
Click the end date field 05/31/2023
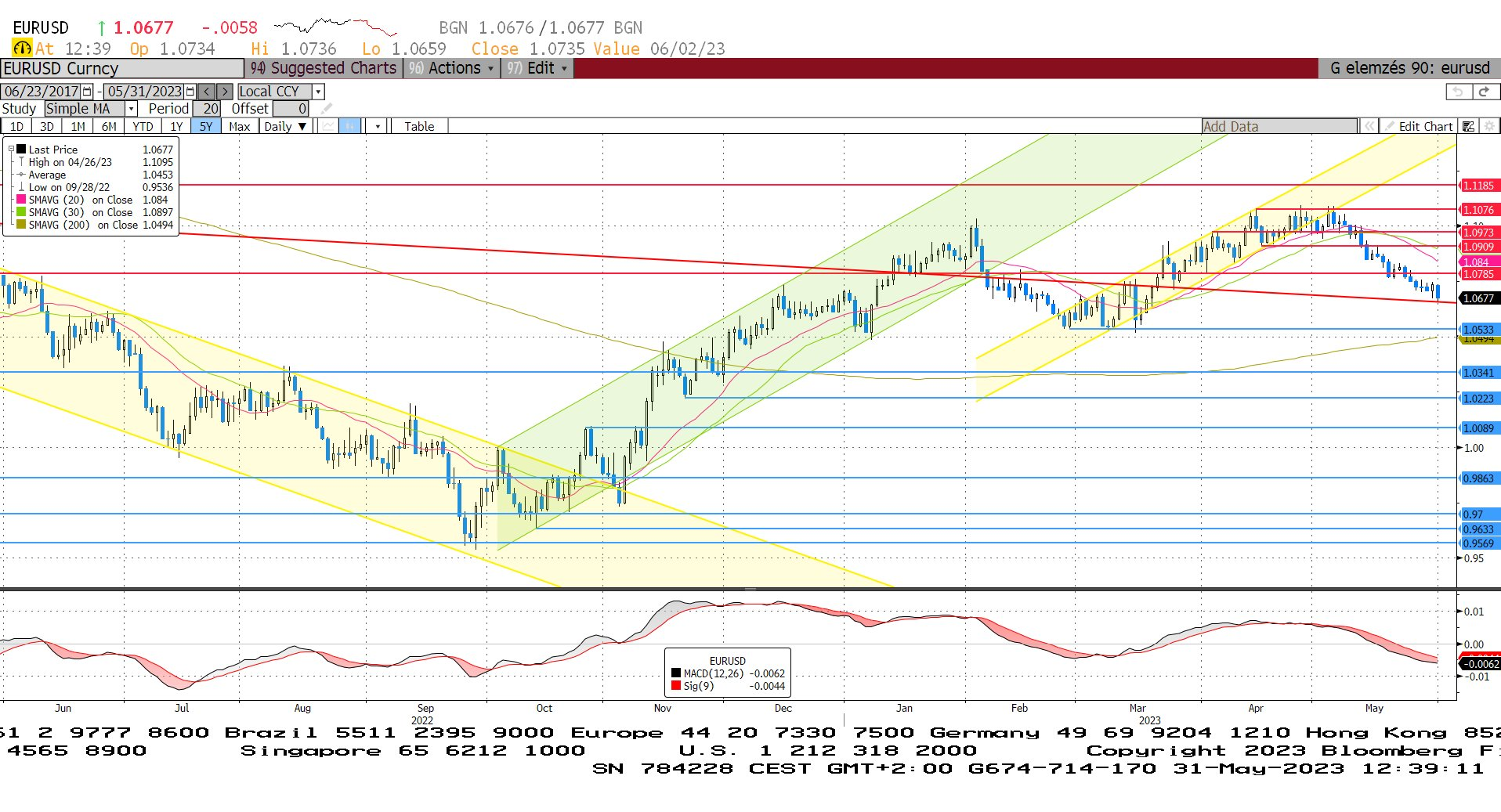144,92
